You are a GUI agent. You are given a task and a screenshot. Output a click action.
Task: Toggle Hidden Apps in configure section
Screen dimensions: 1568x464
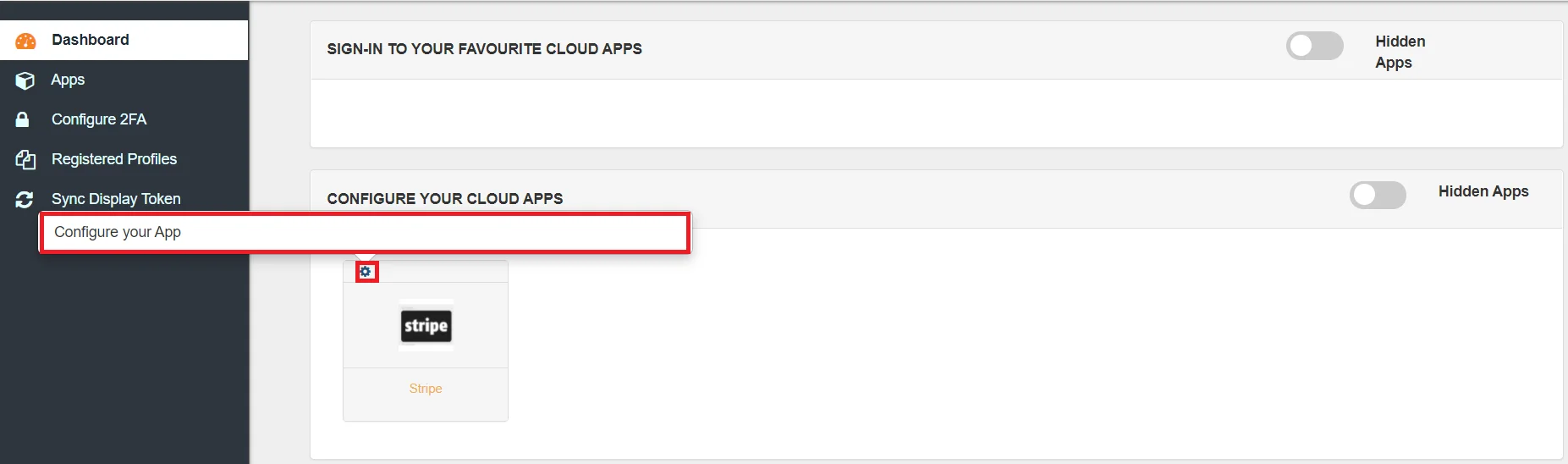[1378, 195]
